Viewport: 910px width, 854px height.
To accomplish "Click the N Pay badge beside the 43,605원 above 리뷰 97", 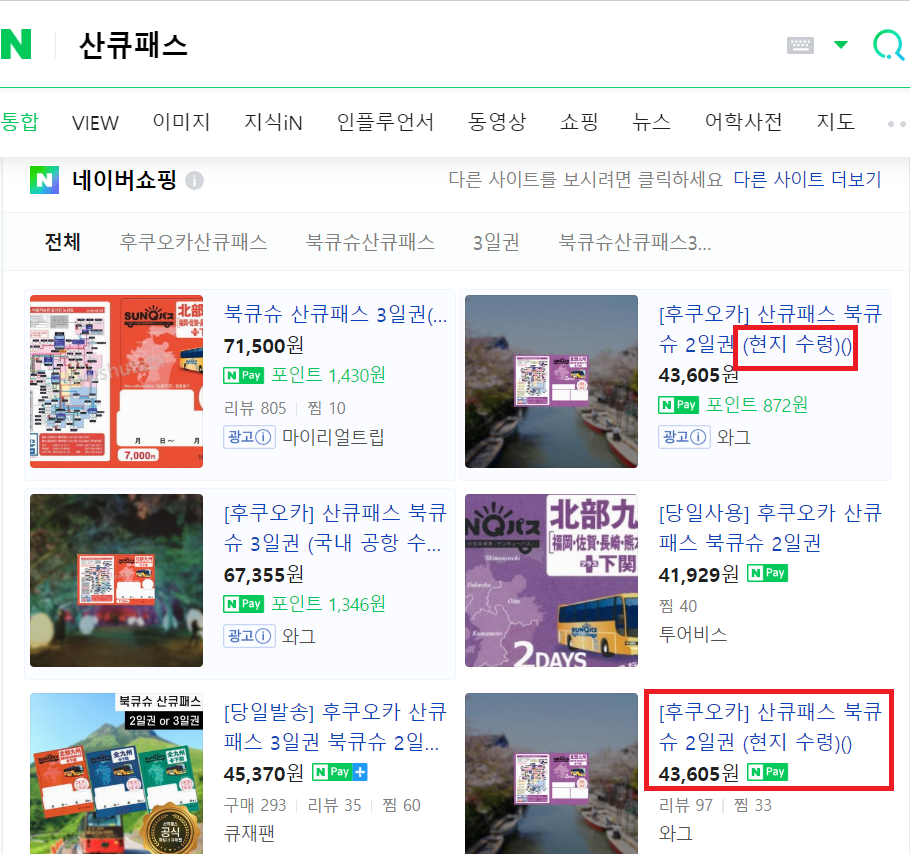I will pyautogui.click(x=767, y=772).
